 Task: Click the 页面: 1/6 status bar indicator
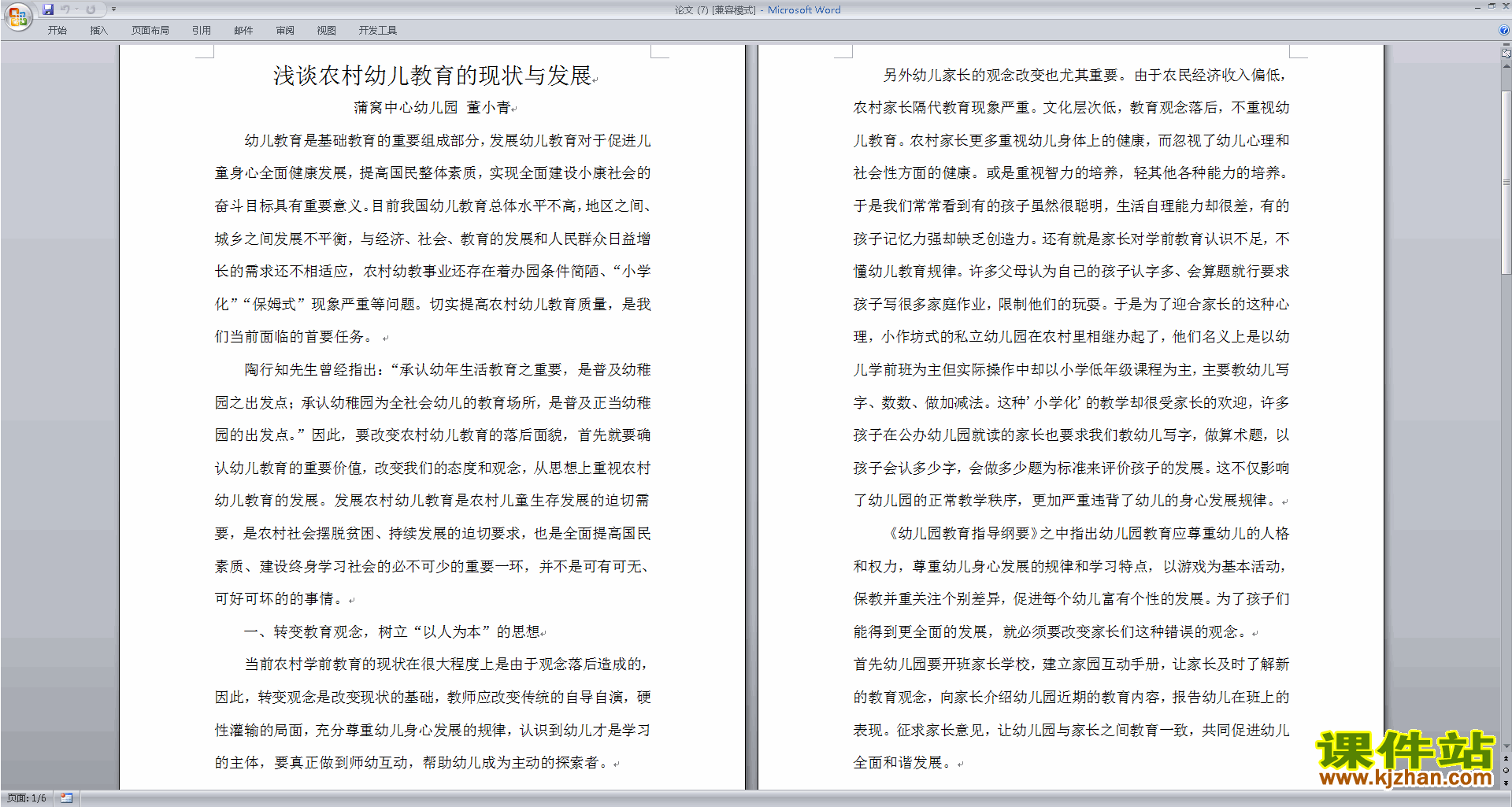(x=27, y=798)
